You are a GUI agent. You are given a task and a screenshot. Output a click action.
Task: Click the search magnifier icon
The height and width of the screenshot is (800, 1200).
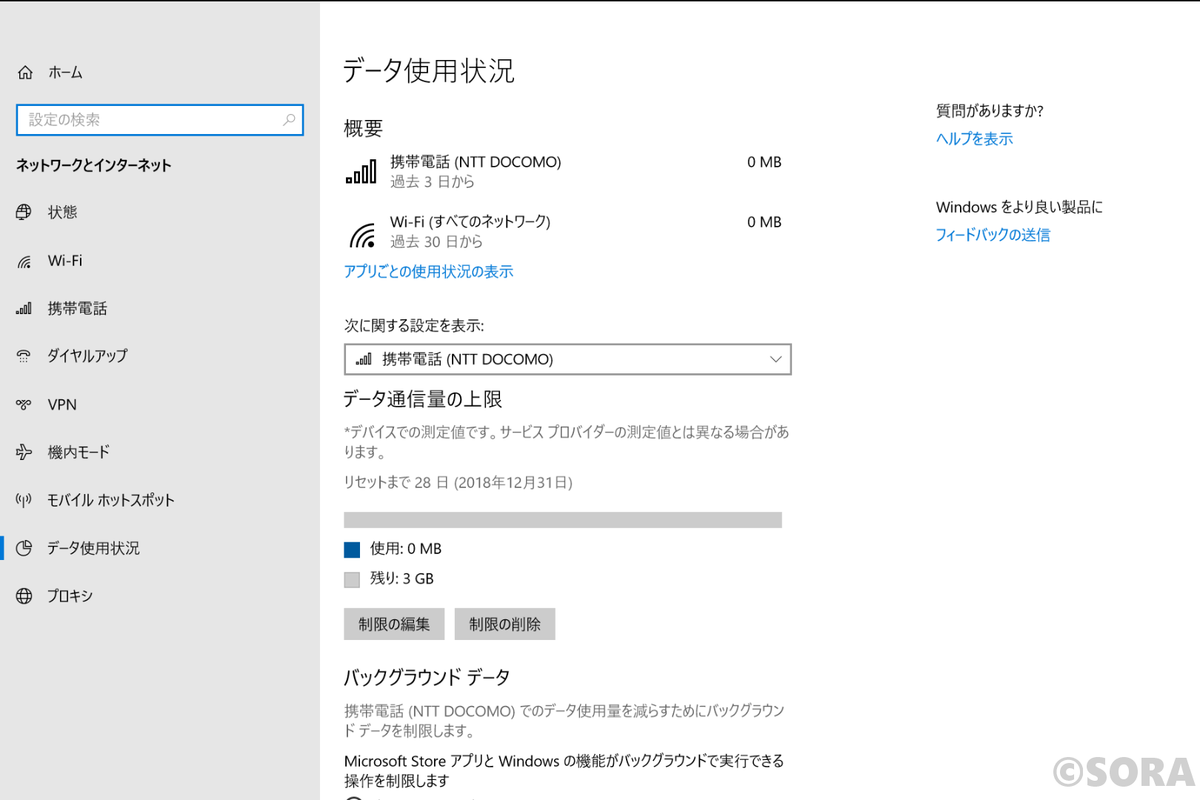pyautogui.click(x=289, y=120)
